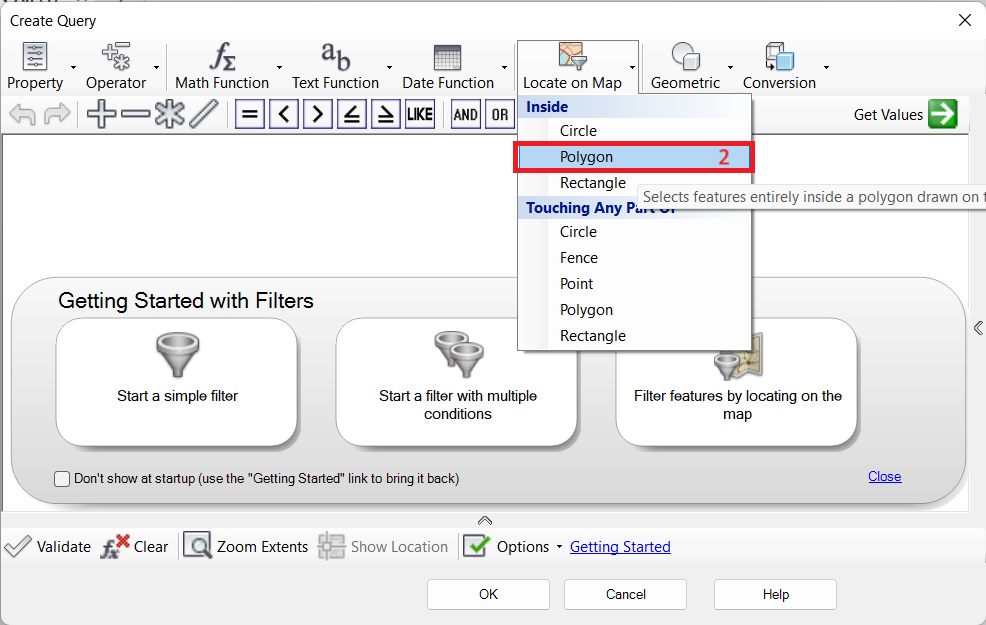Insert the LIKE operator

point(419,114)
